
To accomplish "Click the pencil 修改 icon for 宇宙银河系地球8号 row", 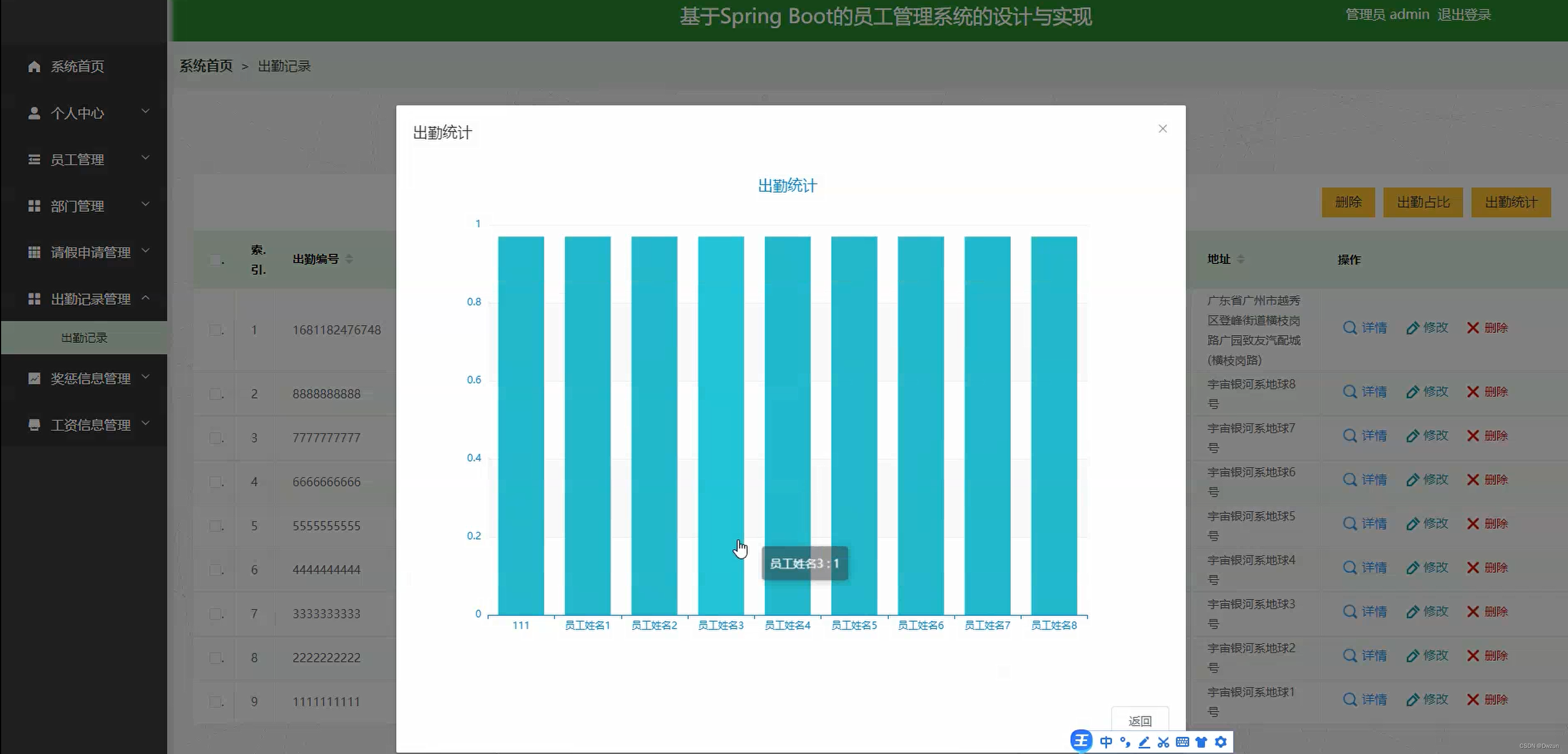I will (1413, 392).
